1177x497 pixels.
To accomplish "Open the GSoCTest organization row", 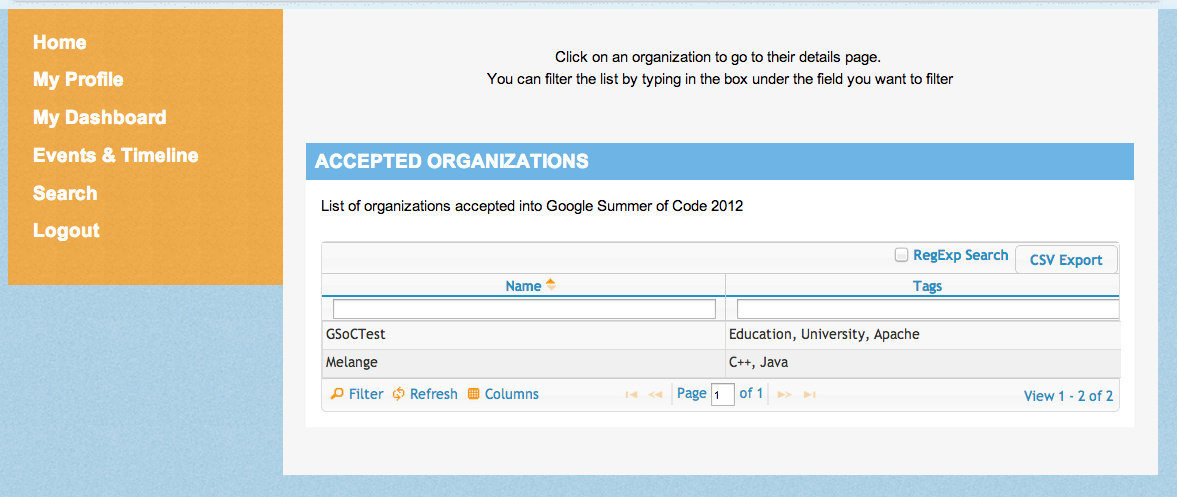I will pos(356,334).
